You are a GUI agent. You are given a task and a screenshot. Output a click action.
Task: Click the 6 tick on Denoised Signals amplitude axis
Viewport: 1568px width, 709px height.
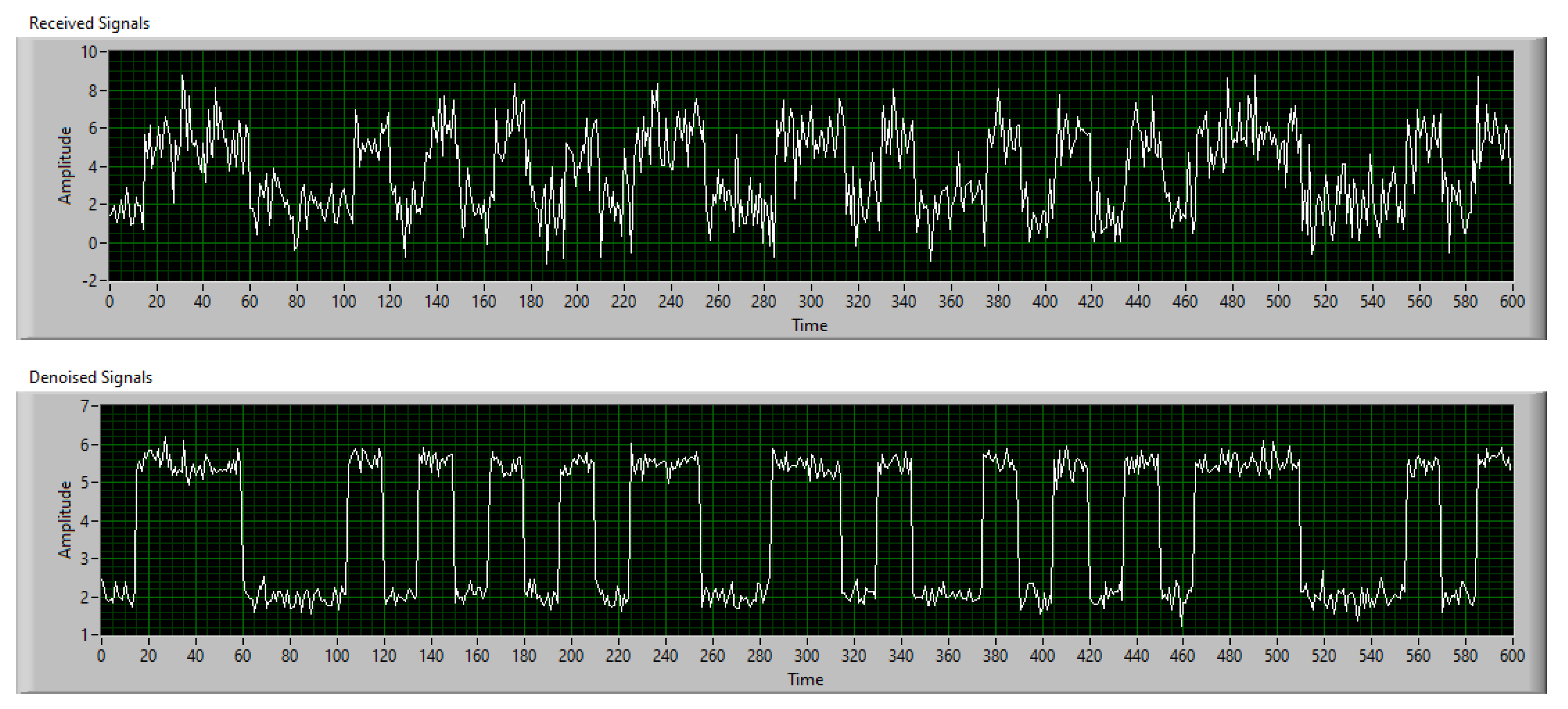[x=84, y=444]
